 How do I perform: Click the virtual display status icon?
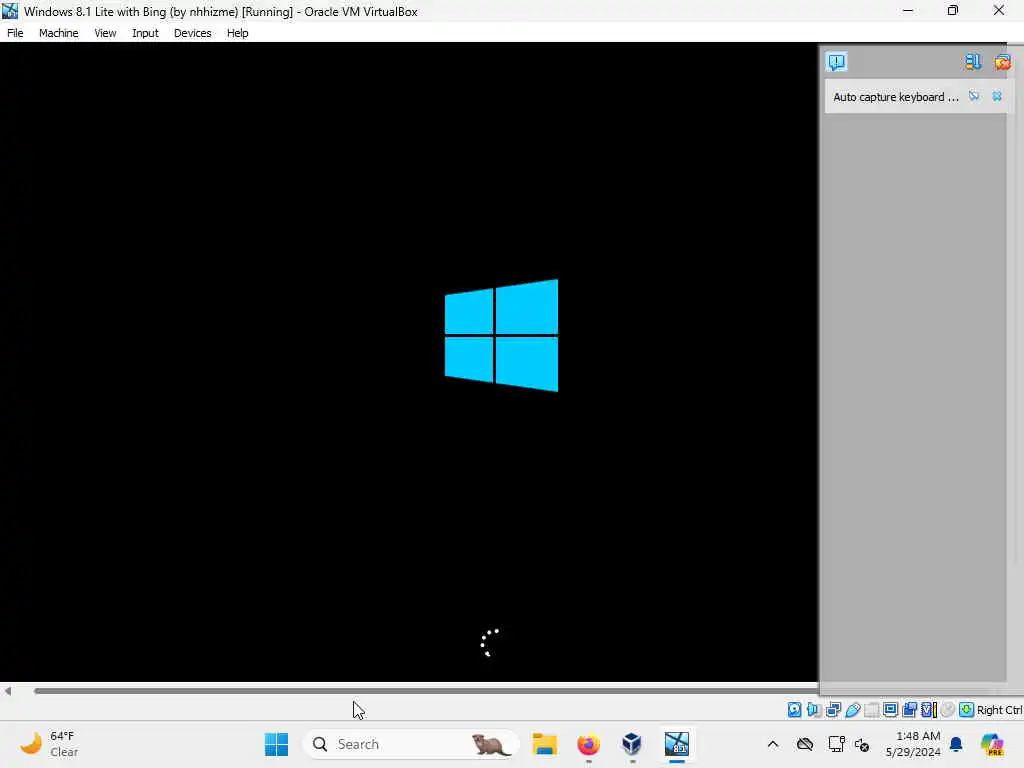pyautogui.click(x=890, y=710)
